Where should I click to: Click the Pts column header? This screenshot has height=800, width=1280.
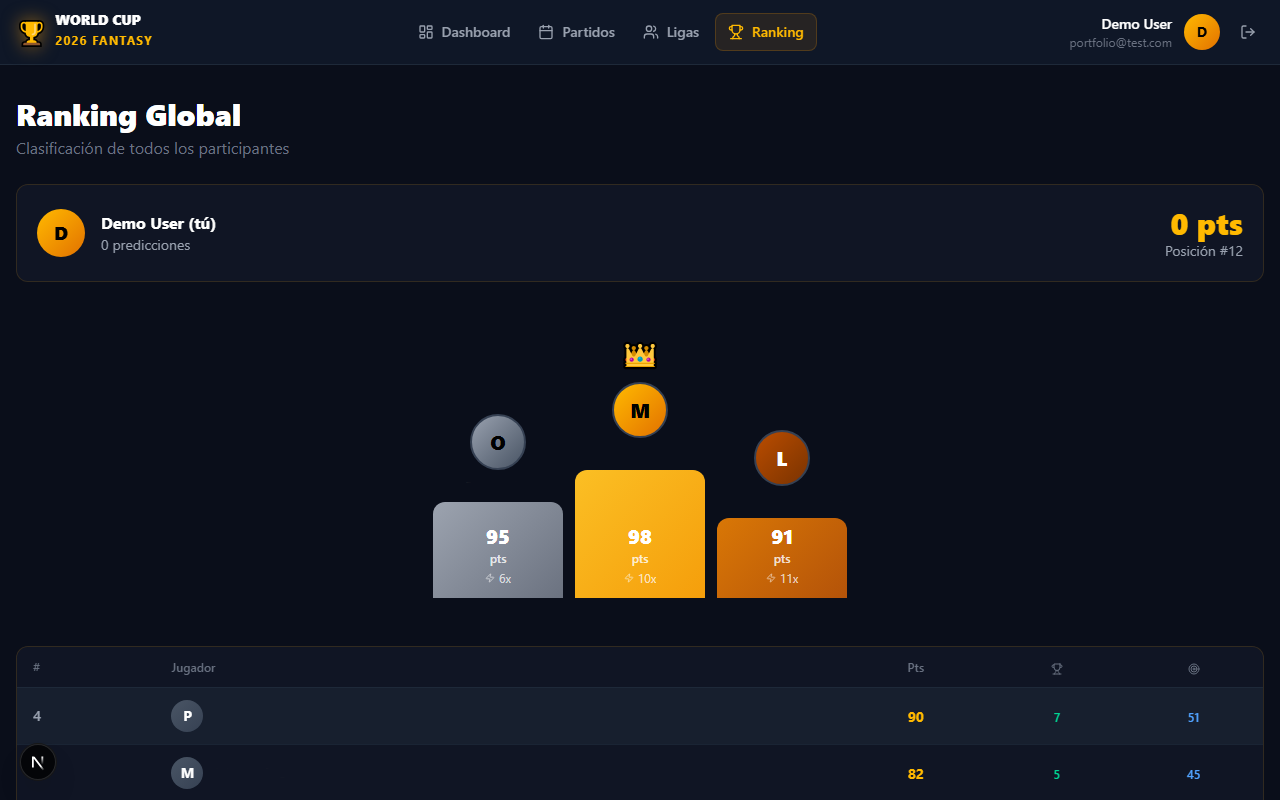click(916, 668)
